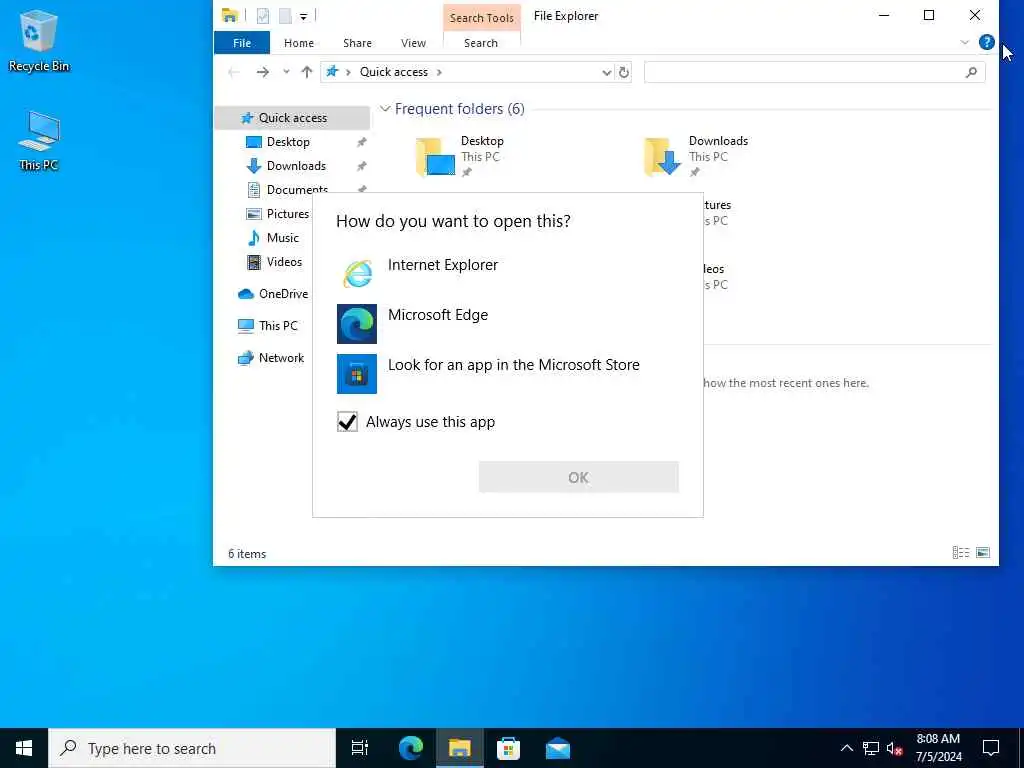Open the address bar history dropdown
The height and width of the screenshot is (768, 1024).
pos(606,72)
